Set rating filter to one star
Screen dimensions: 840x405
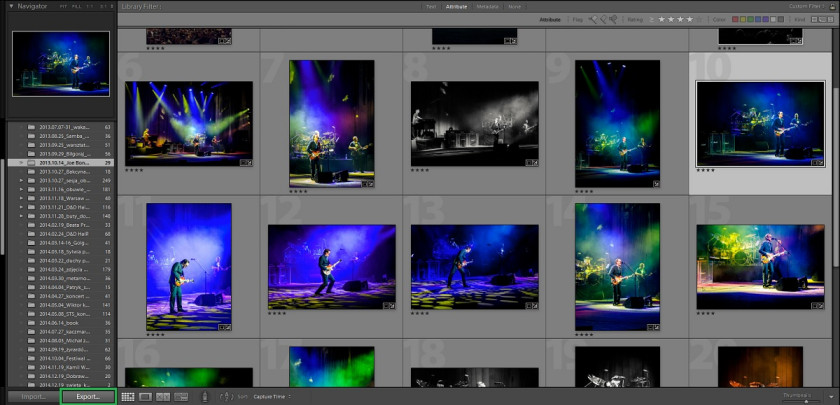point(662,19)
